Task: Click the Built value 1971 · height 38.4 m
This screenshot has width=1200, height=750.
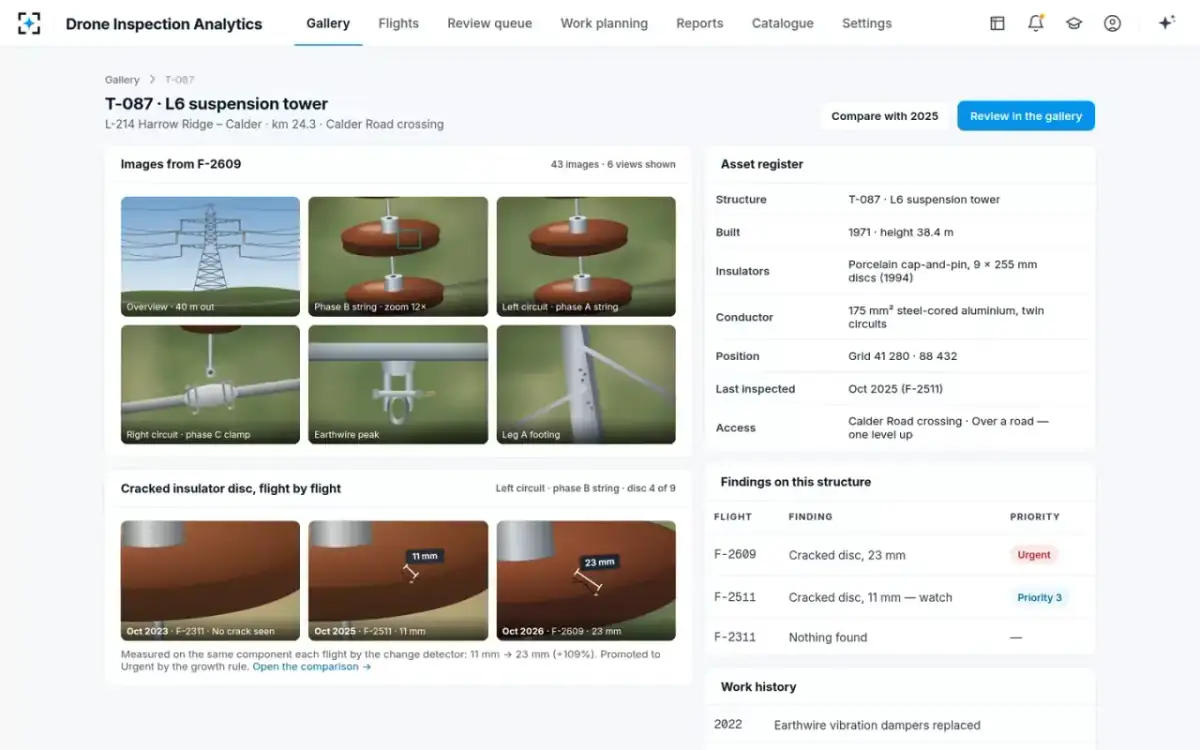Action: click(901, 232)
